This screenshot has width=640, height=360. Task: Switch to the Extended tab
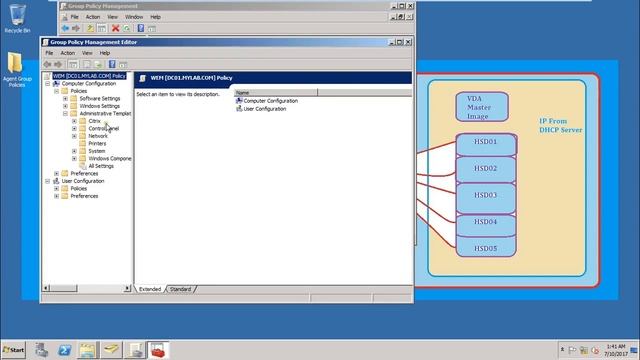tap(150, 289)
